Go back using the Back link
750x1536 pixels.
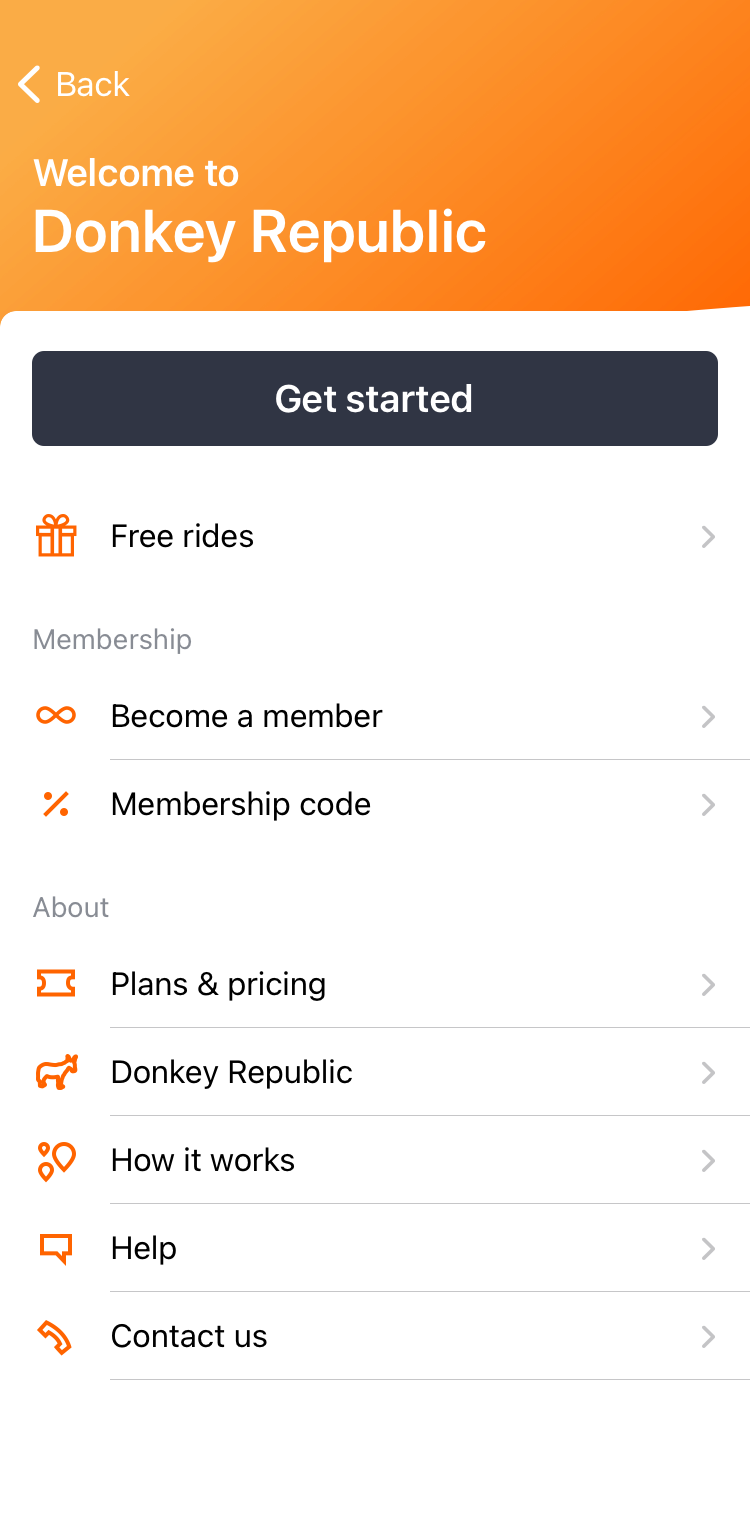point(74,84)
